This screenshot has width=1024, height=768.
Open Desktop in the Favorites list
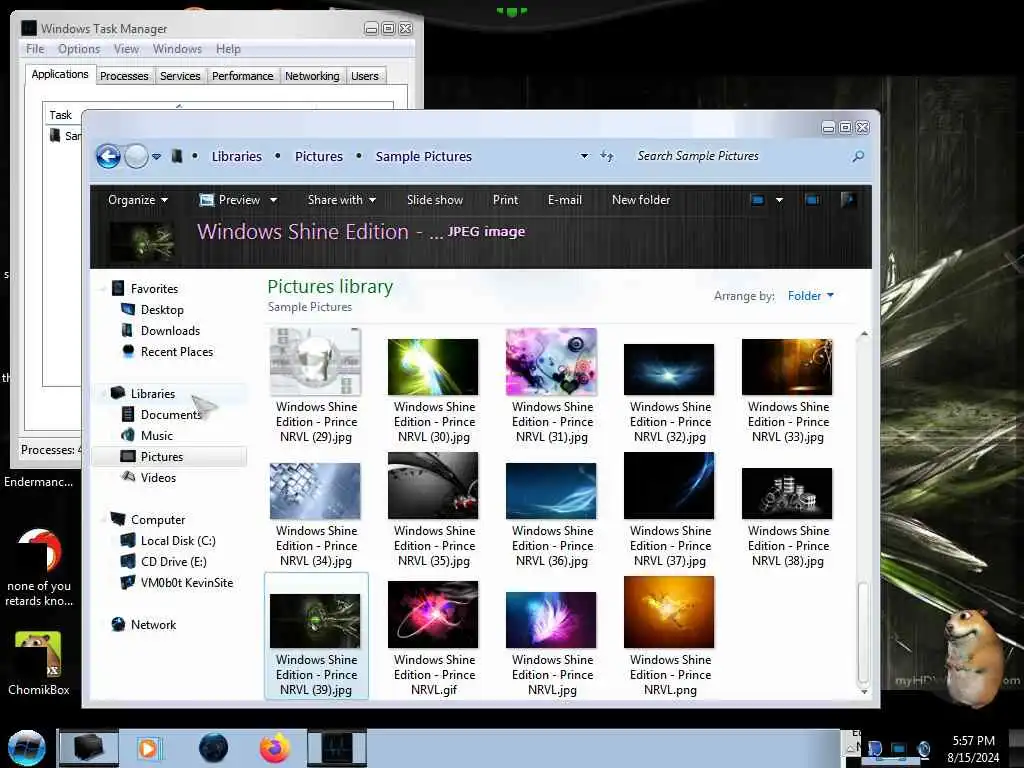[162, 310]
